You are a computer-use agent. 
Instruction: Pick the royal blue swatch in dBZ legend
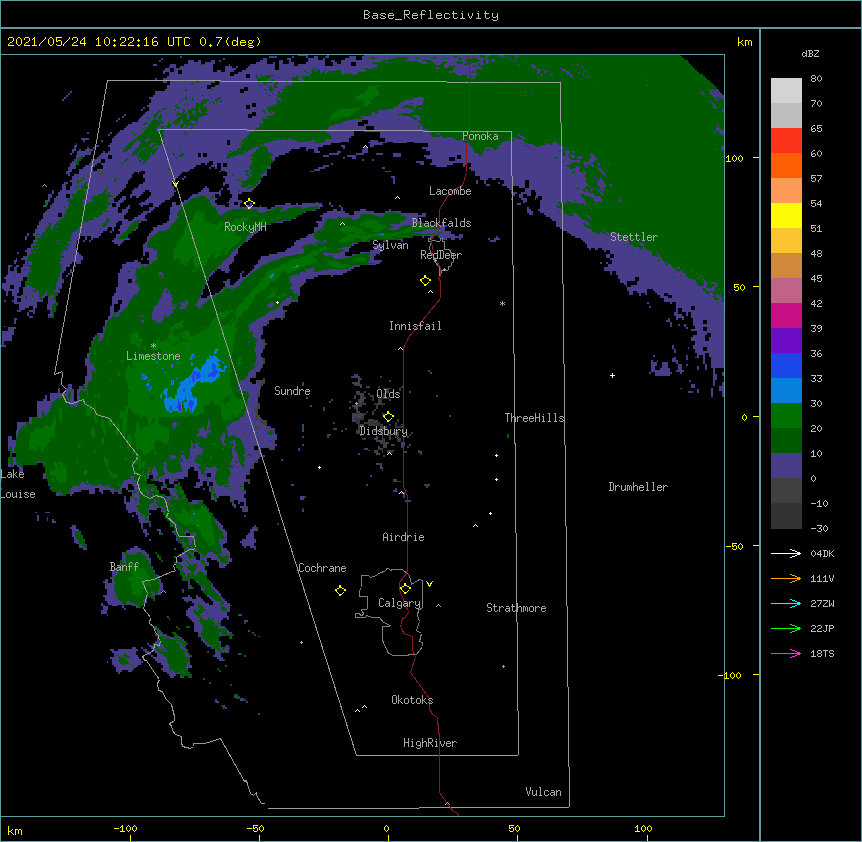coord(786,365)
